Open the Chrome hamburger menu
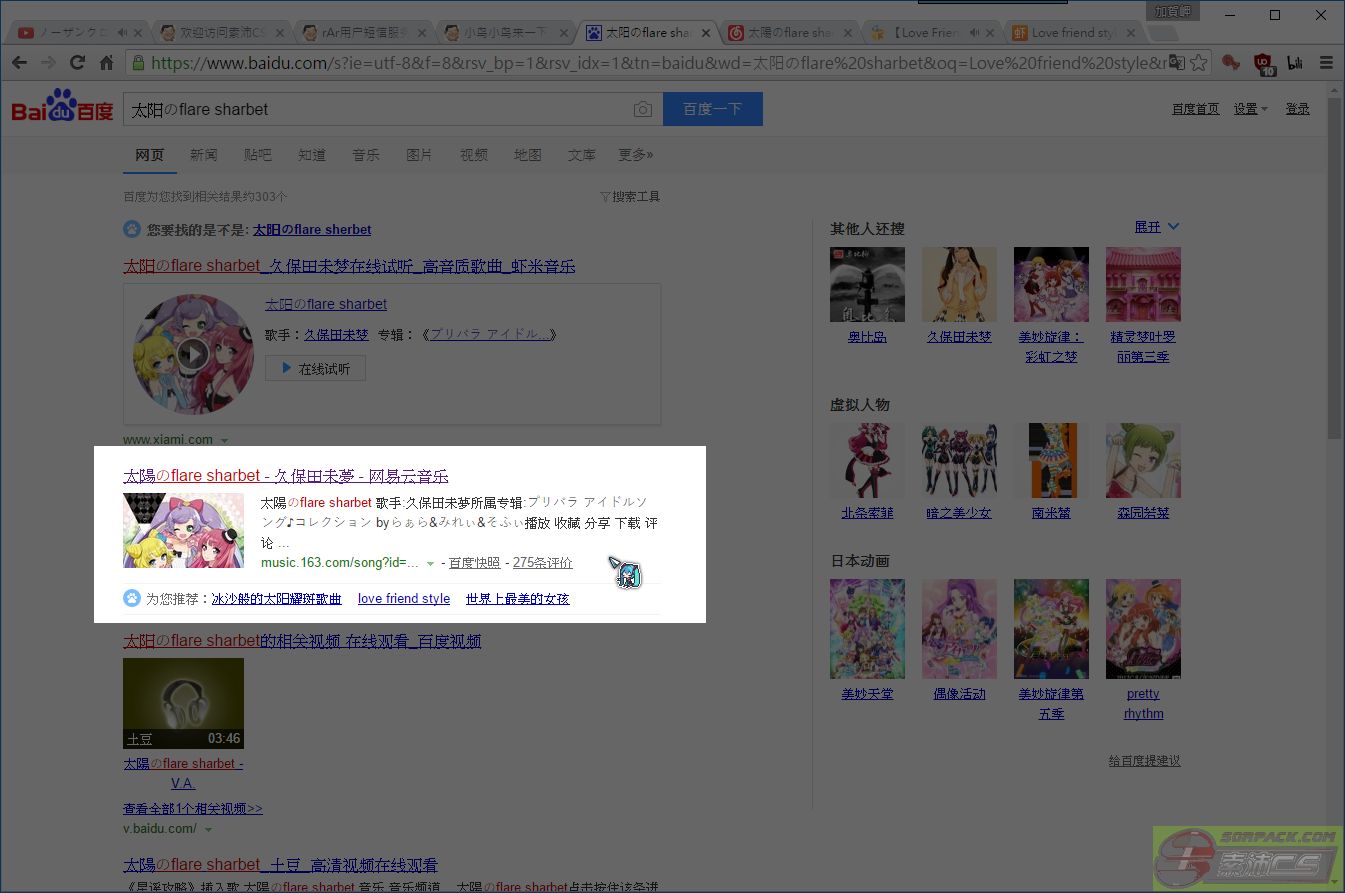The width and height of the screenshot is (1345, 893). tap(1326, 63)
